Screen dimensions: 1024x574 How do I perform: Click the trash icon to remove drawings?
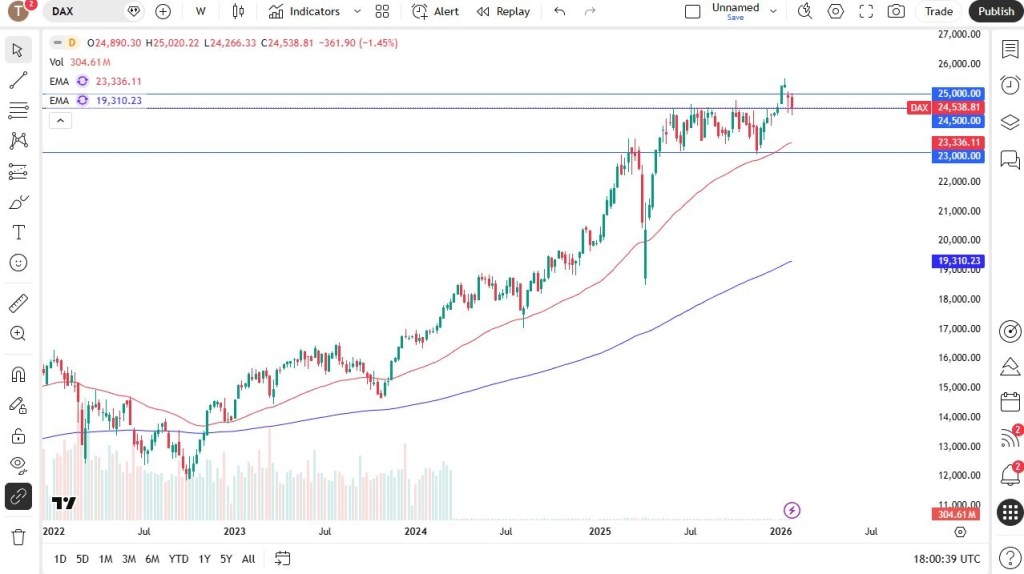(18, 537)
